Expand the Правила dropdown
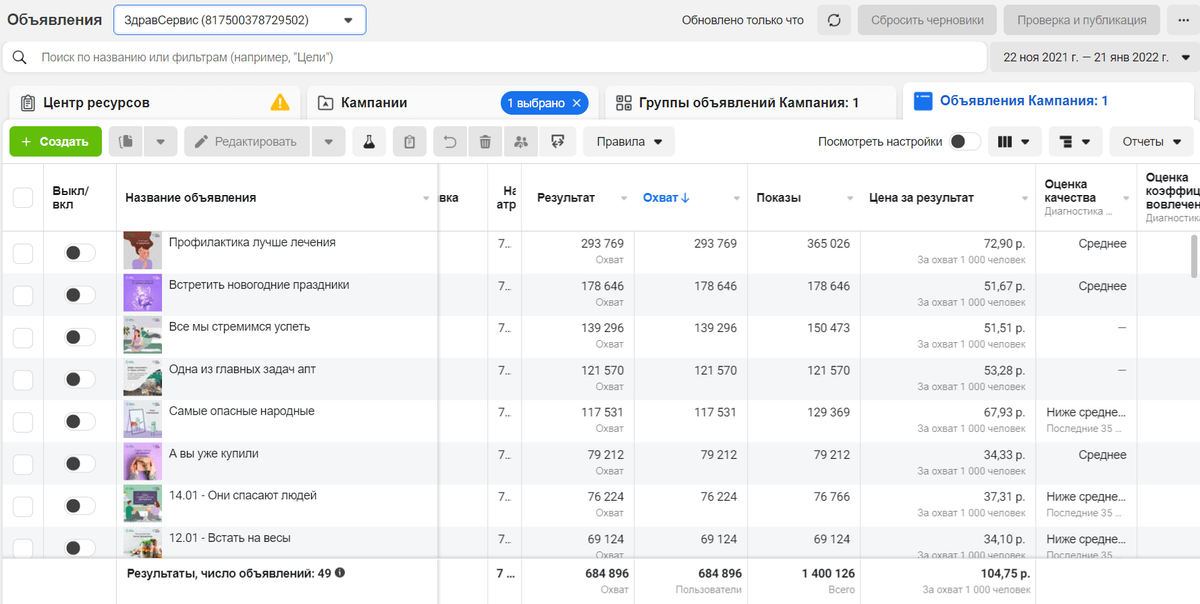 [x=629, y=142]
